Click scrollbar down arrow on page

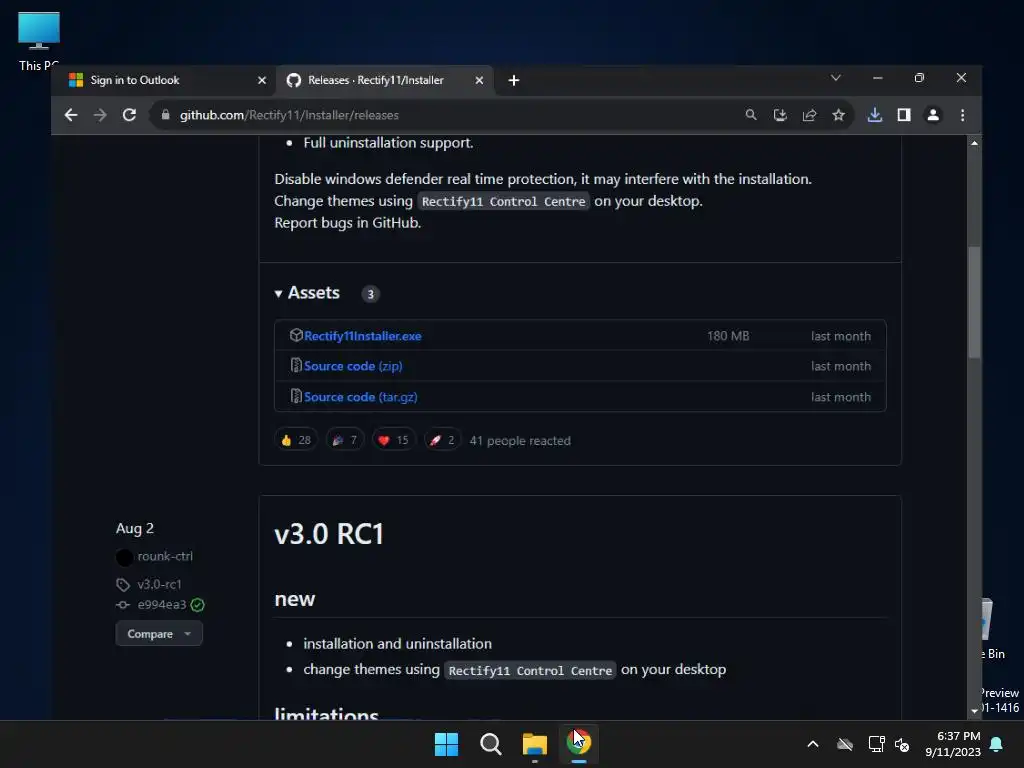click(974, 711)
